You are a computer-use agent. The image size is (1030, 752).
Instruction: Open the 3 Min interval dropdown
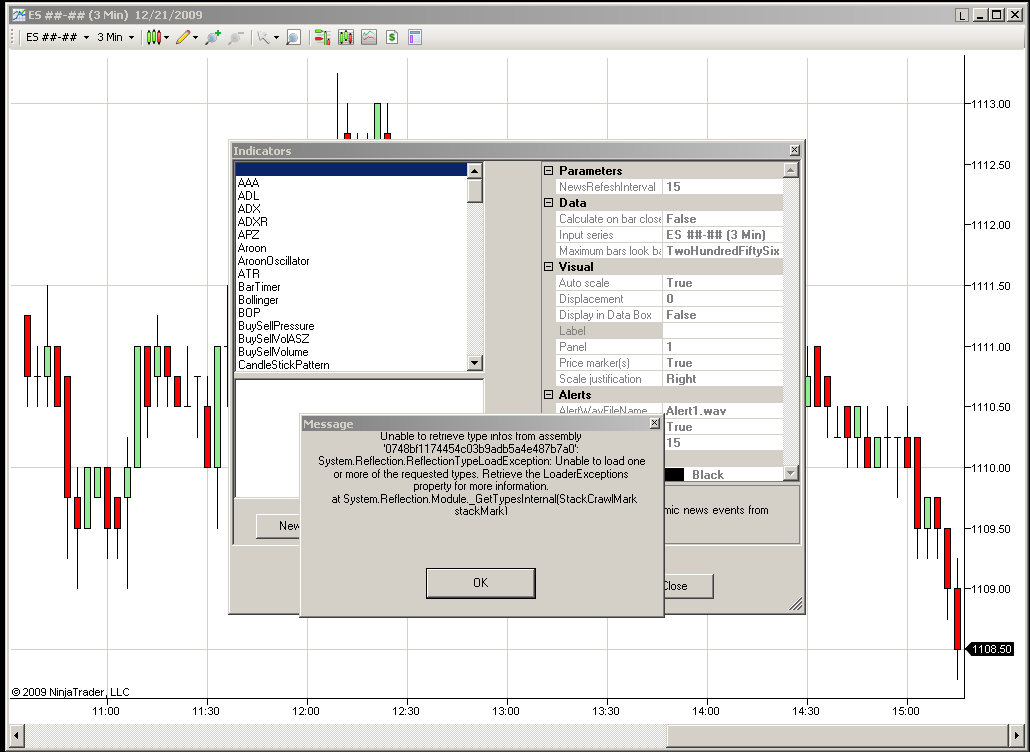pyautogui.click(x=115, y=37)
